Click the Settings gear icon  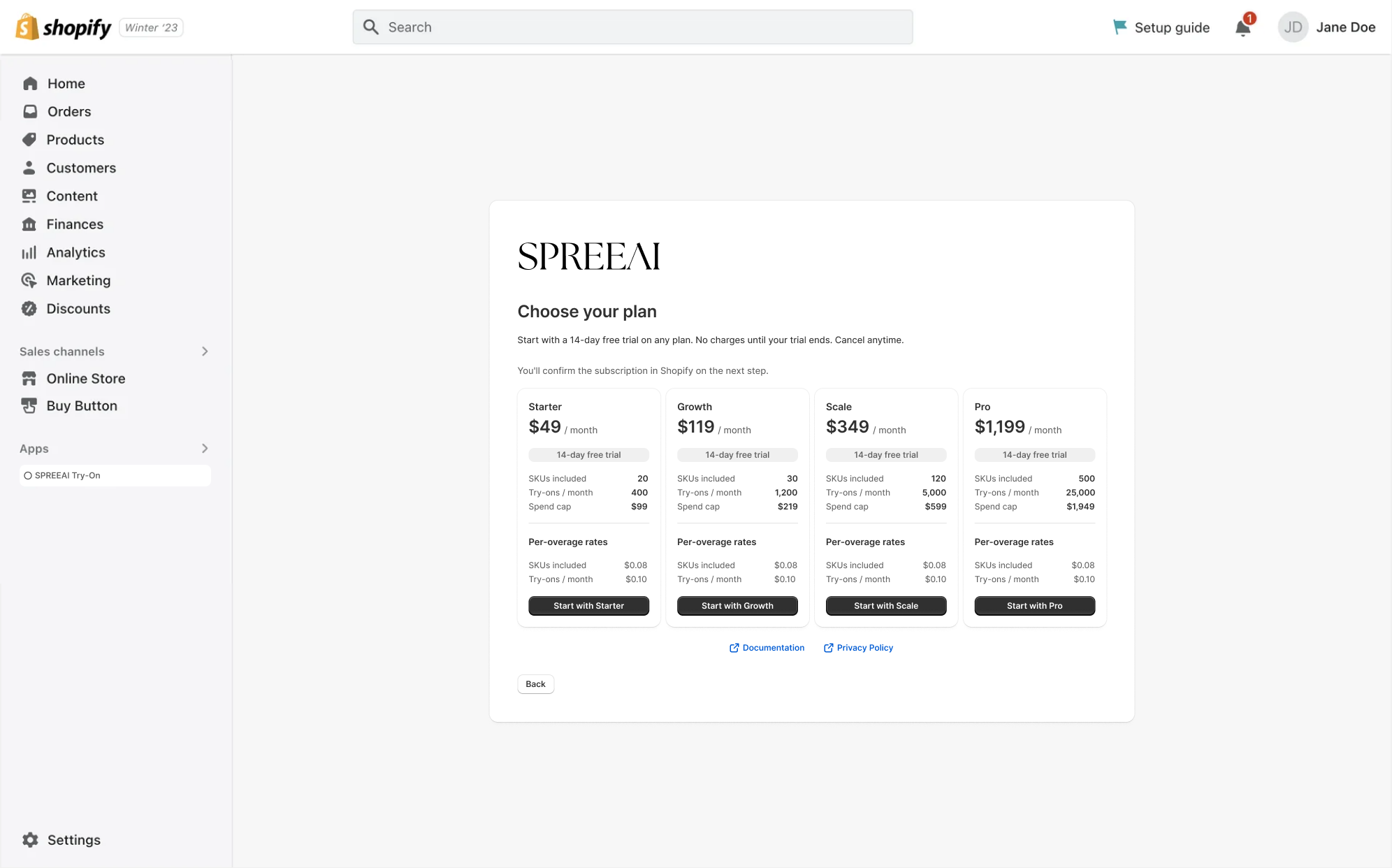point(30,840)
